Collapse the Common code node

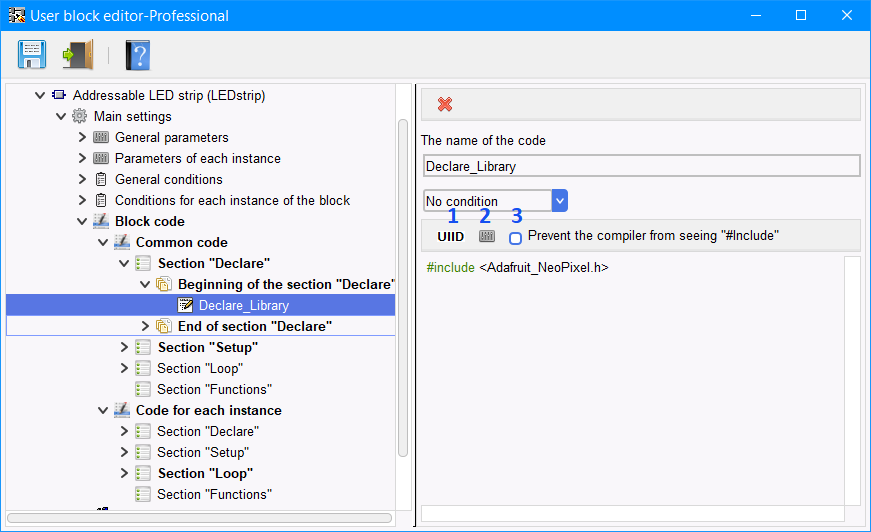(x=103, y=242)
